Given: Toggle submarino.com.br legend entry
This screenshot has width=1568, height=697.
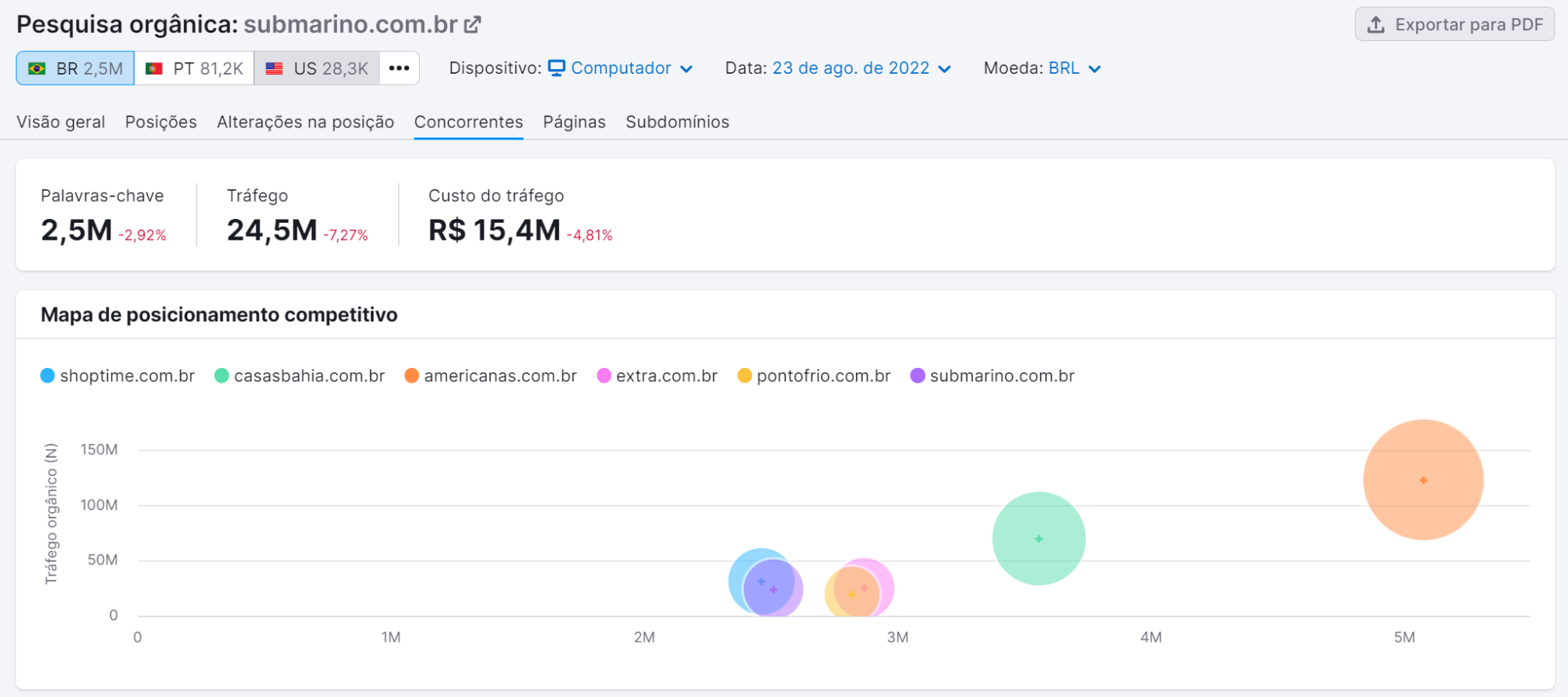Looking at the screenshot, I should pos(993,376).
